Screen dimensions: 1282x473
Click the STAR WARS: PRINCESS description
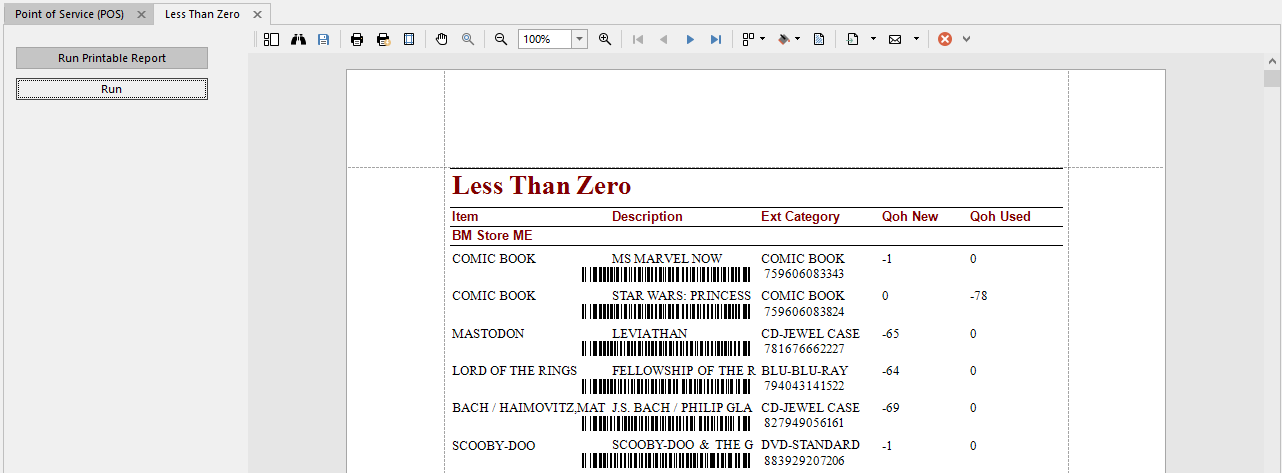[681, 296]
